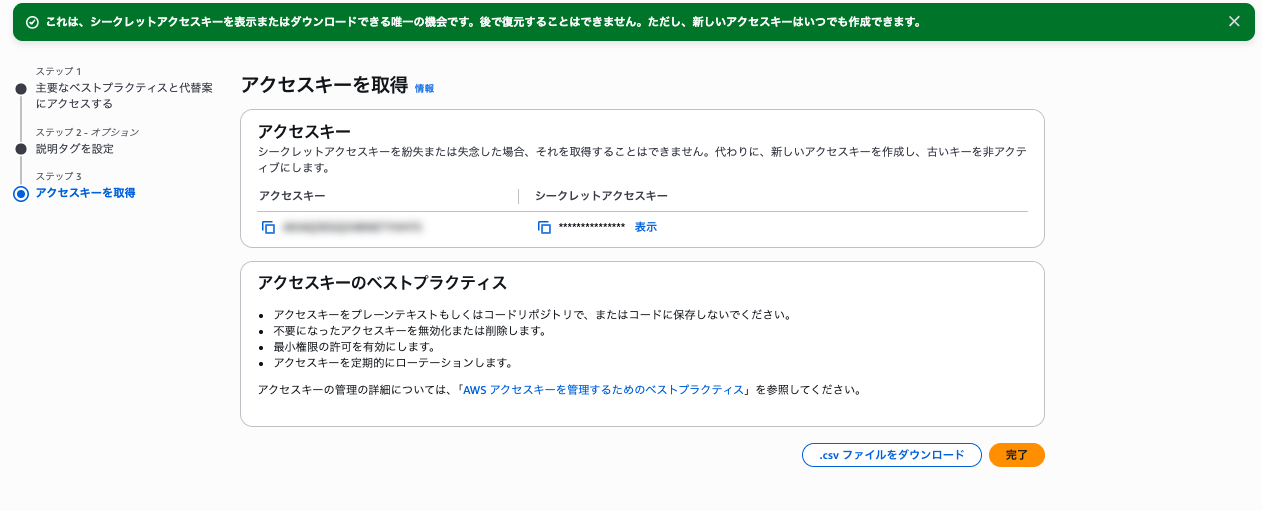Click the アクセスキー column header

(291, 196)
